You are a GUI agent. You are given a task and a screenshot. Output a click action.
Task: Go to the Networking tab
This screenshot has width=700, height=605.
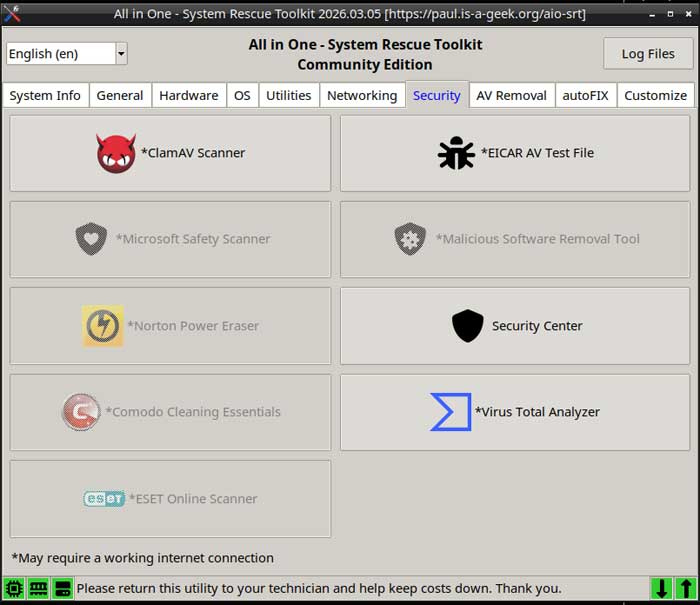(x=362, y=96)
